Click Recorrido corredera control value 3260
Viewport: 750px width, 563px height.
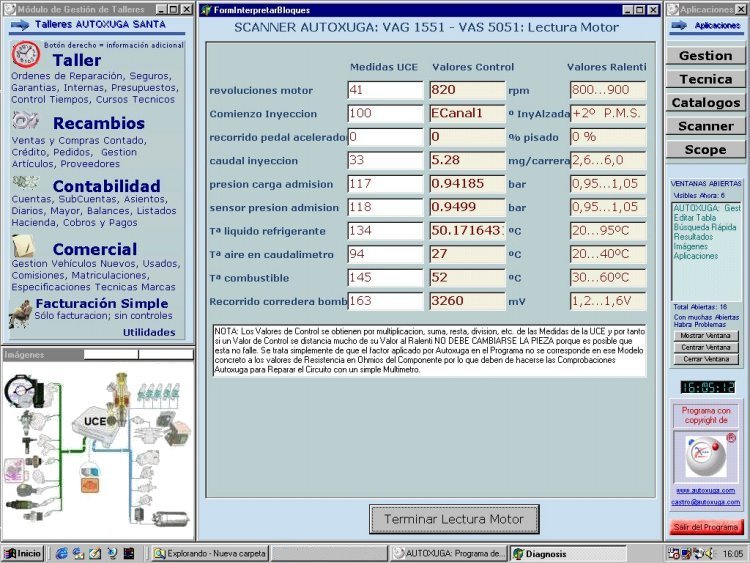point(467,301)
